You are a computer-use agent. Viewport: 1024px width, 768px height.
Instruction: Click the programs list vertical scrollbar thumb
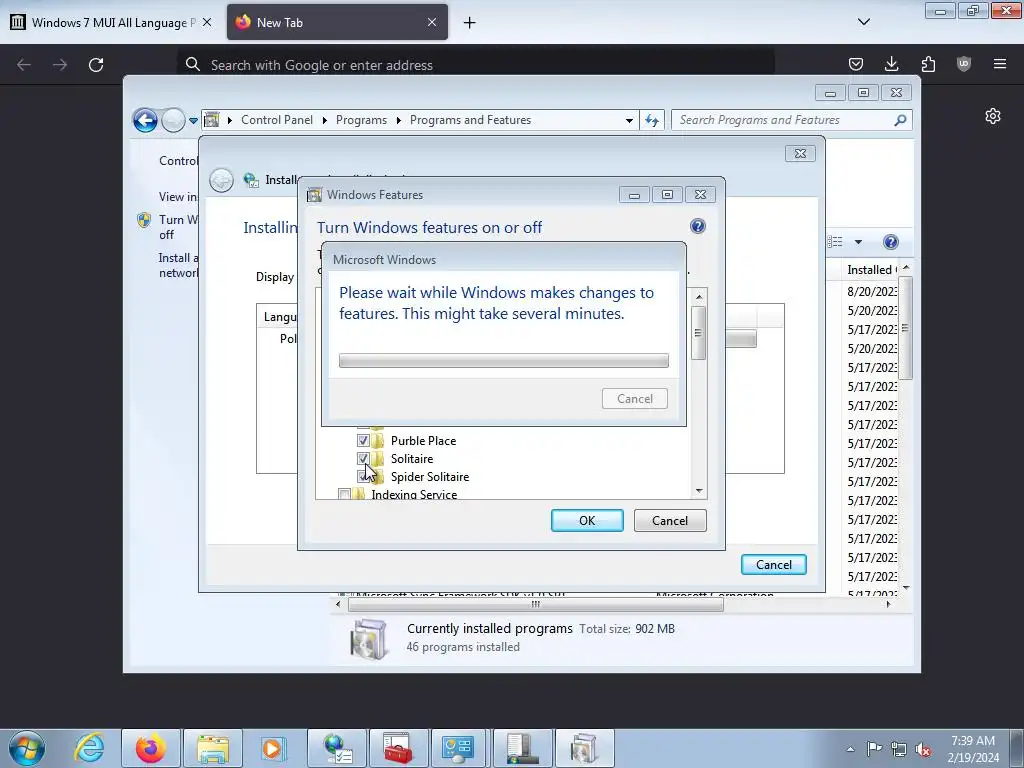[x=905, y=328]
